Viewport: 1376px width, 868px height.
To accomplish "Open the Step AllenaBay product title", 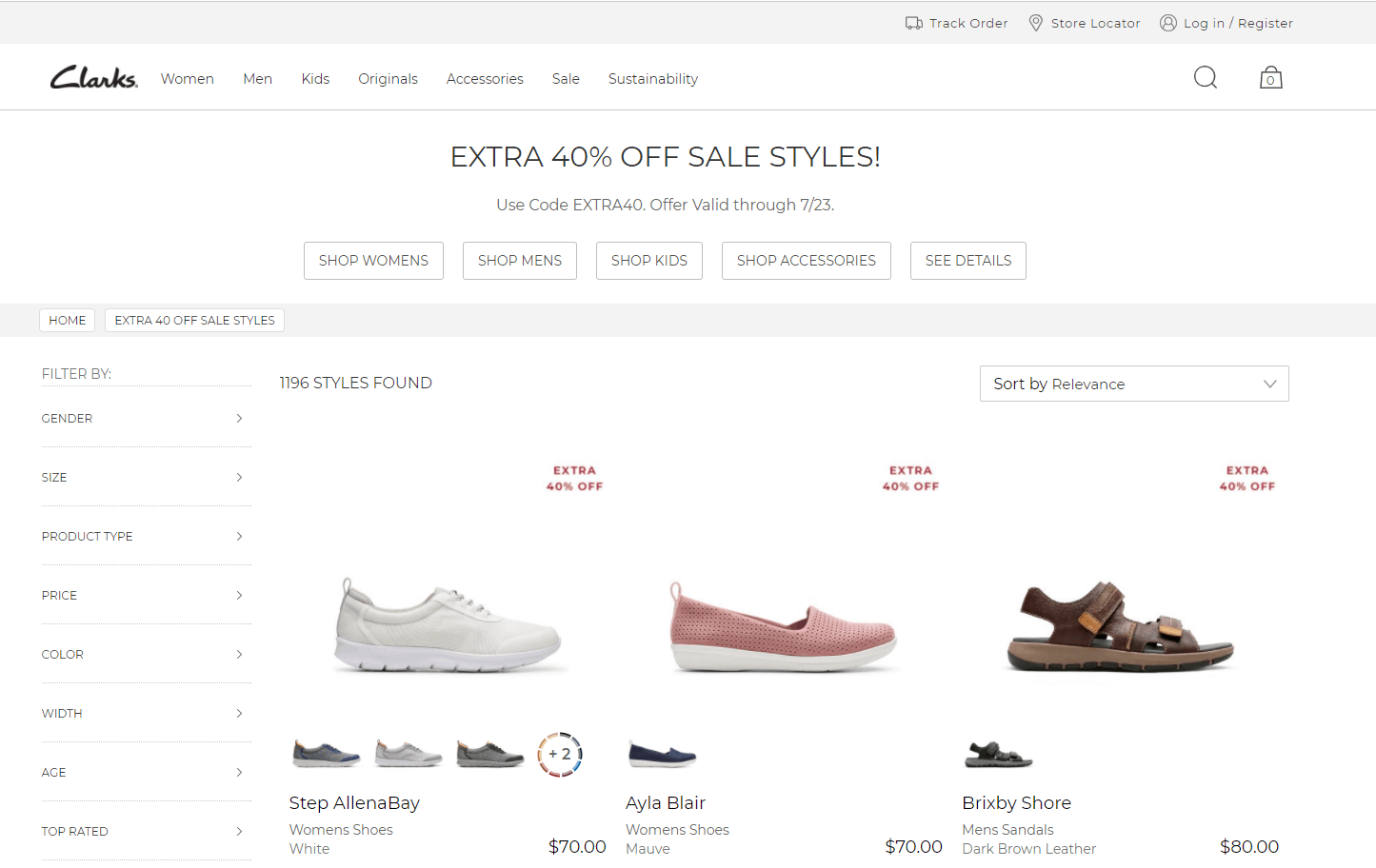I will pyautogui.click(x=354, y=803).
